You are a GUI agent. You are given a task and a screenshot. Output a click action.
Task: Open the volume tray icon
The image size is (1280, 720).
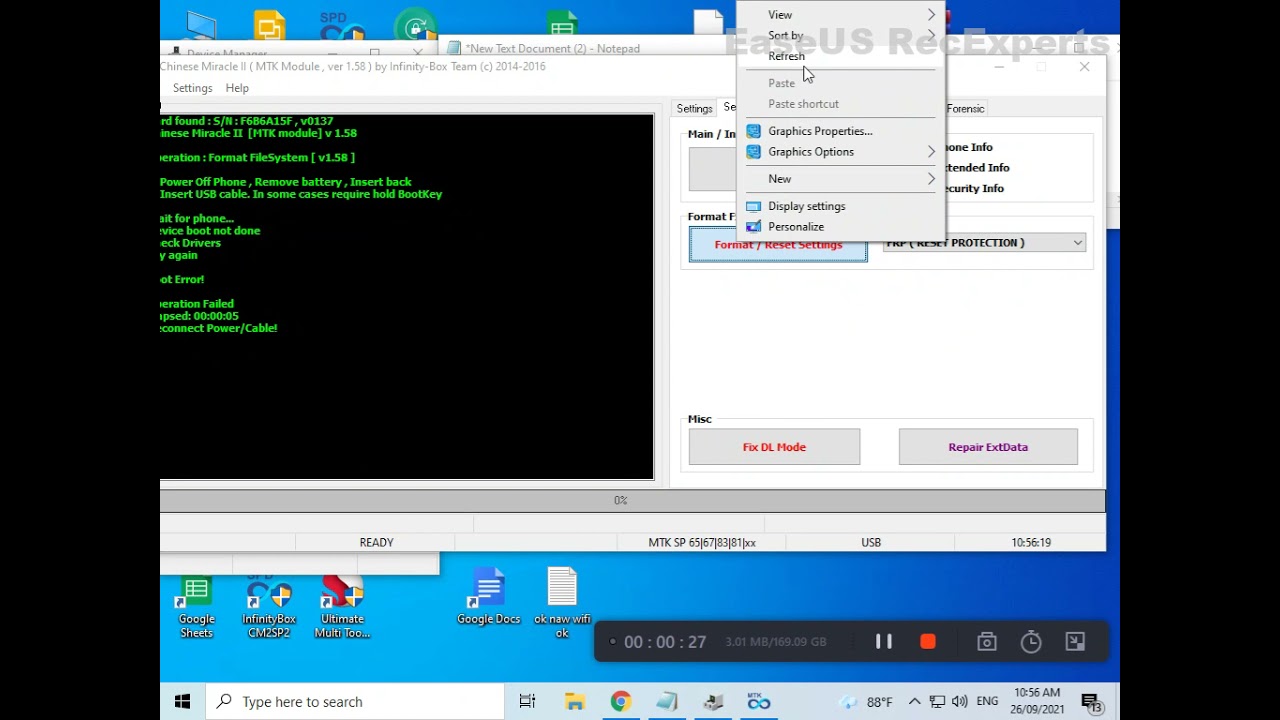[x=959, y=702]
